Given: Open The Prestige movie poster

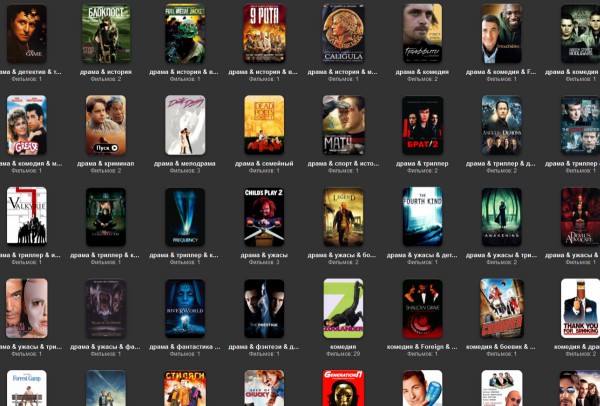Looking at the screenshot, I should click(x=264, y=308).
